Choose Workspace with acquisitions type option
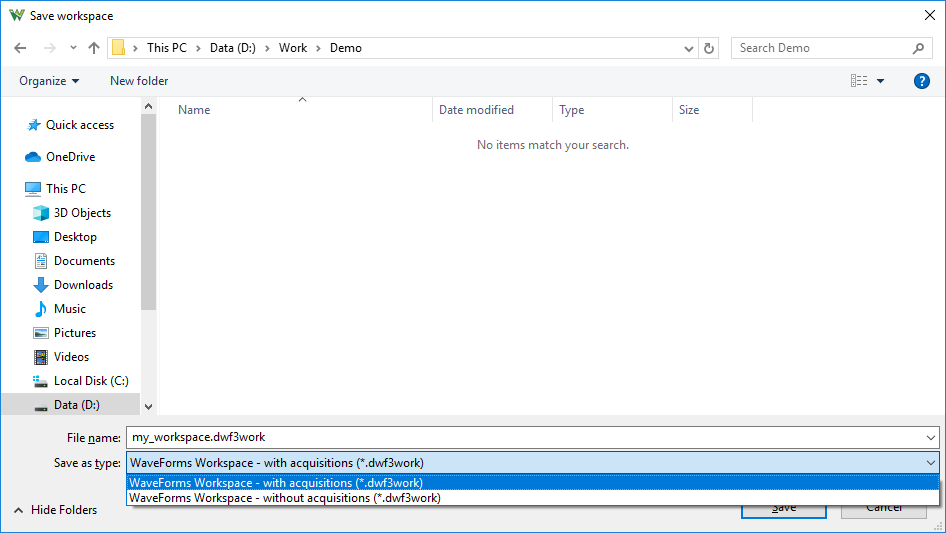Viewport: 946px width, 533px height. point(533,483)
